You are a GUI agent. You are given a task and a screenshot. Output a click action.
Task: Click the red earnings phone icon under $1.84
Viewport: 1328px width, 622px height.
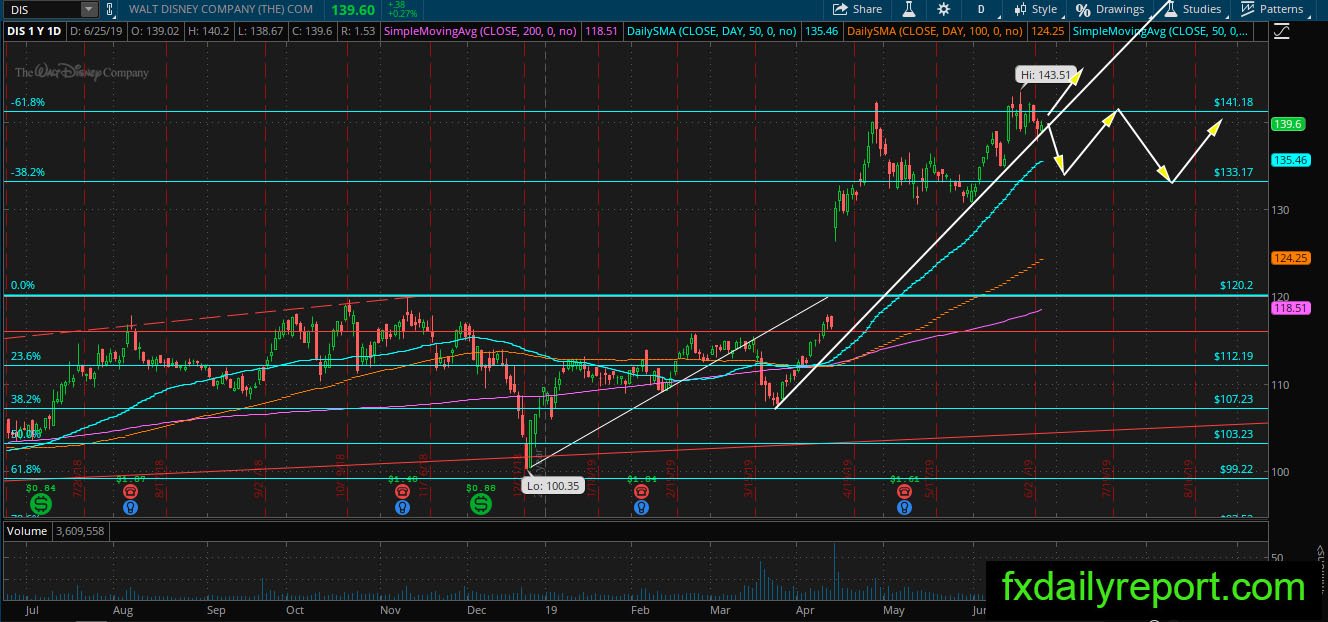[640, 493]
